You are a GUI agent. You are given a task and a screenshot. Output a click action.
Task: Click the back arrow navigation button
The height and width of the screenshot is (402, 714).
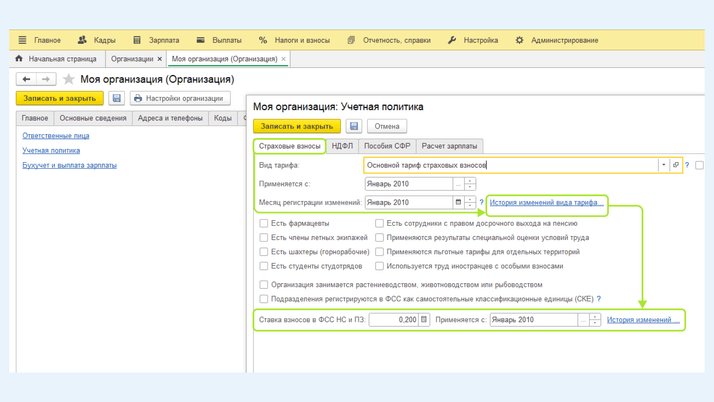point(27,79)
